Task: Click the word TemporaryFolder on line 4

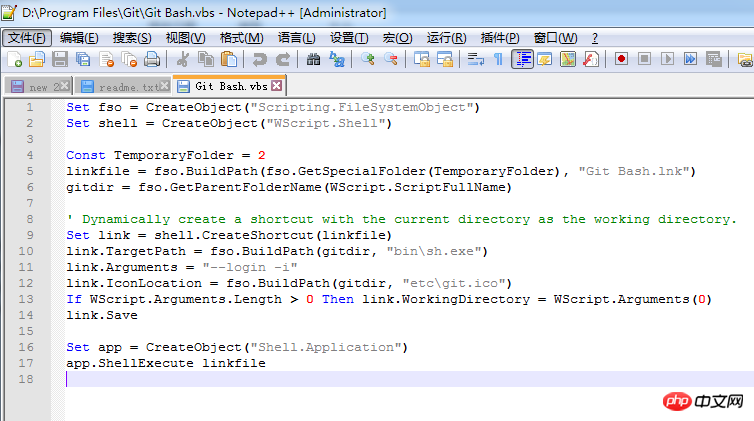Action: (x=174, y=155)
